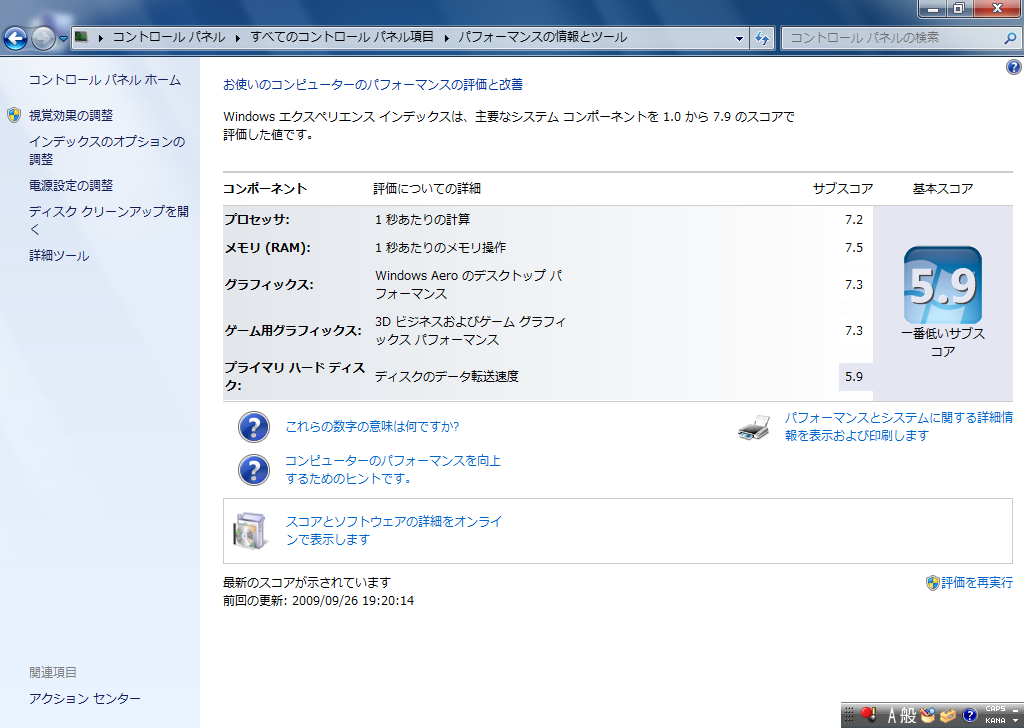Open コンピューターのパフォーマンスを向上するためのヒント link
The image size is (1024, 728).
[x=393, y=469]
